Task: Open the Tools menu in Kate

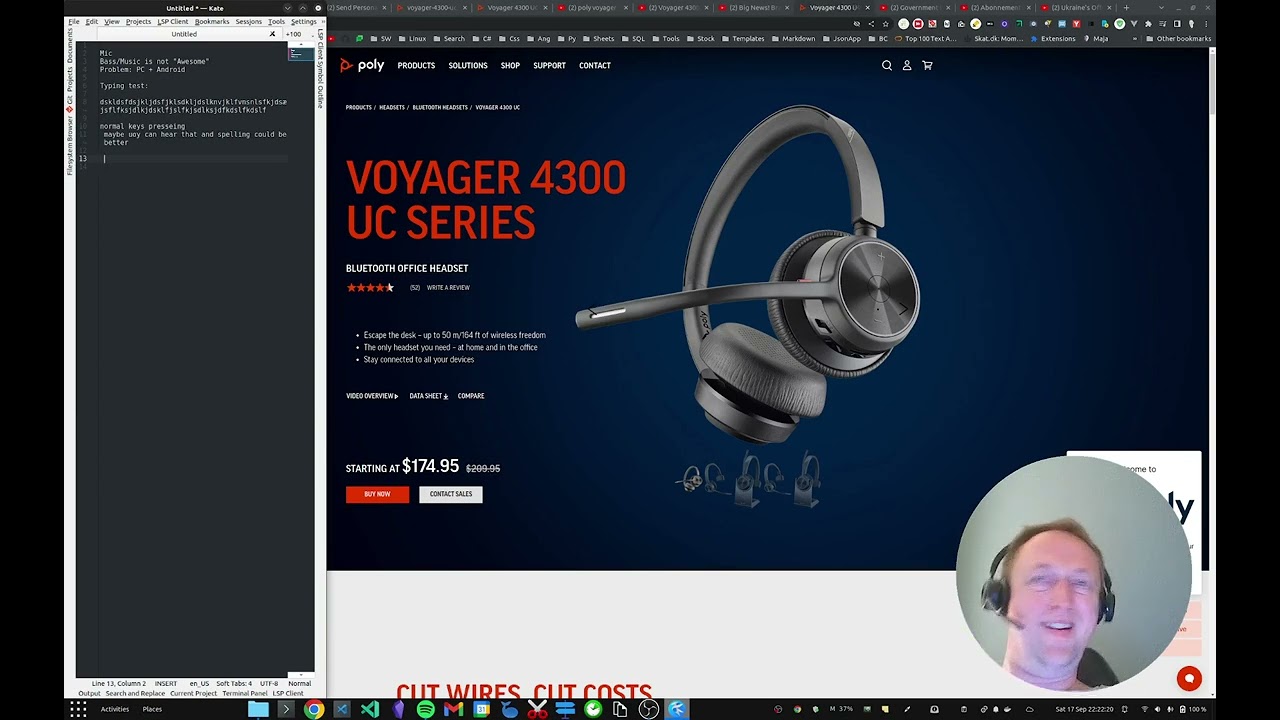Action: 276,21
